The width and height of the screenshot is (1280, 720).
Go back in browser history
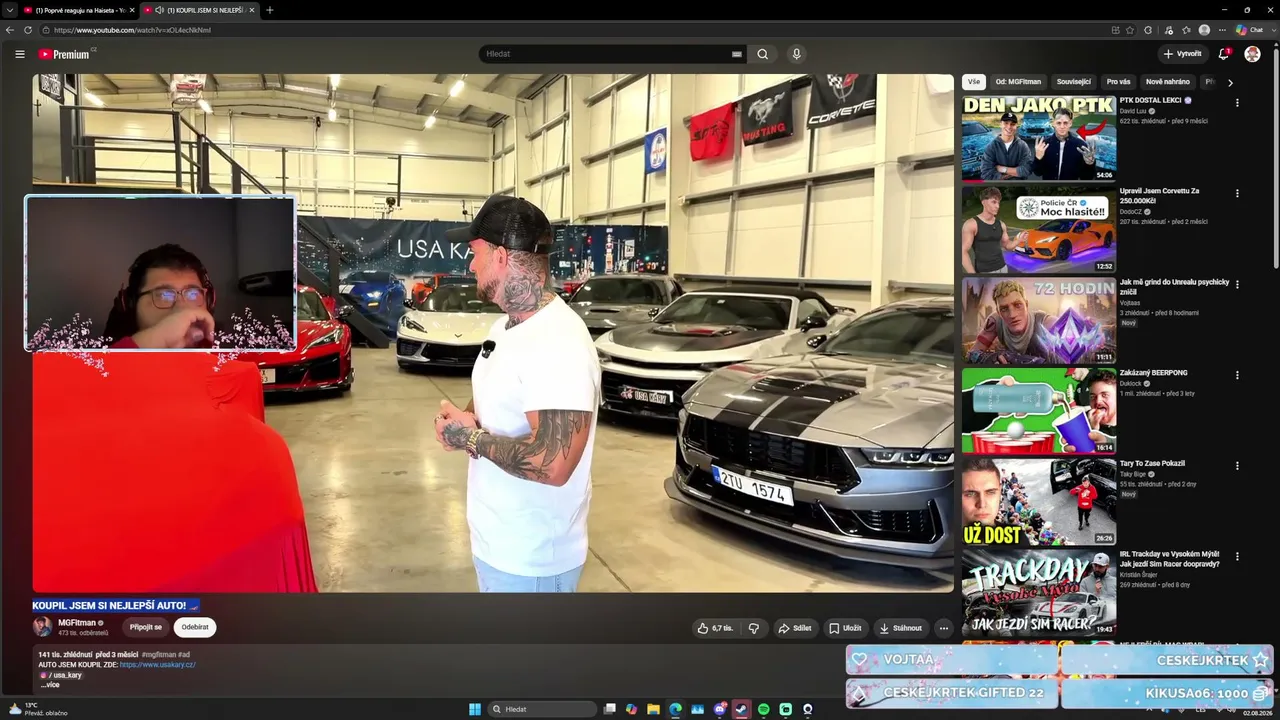click(x=10, y=30)
